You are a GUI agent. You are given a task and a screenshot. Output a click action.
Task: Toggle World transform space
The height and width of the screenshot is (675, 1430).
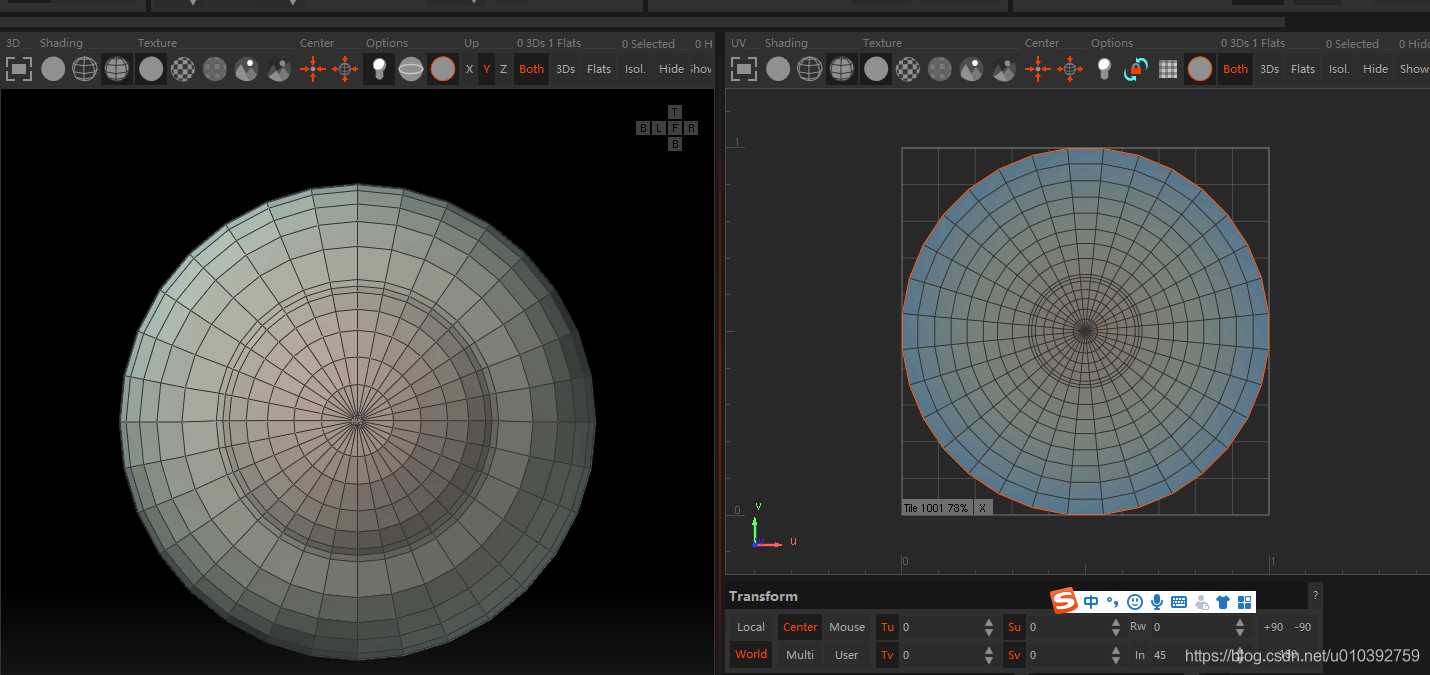(751, 655)
